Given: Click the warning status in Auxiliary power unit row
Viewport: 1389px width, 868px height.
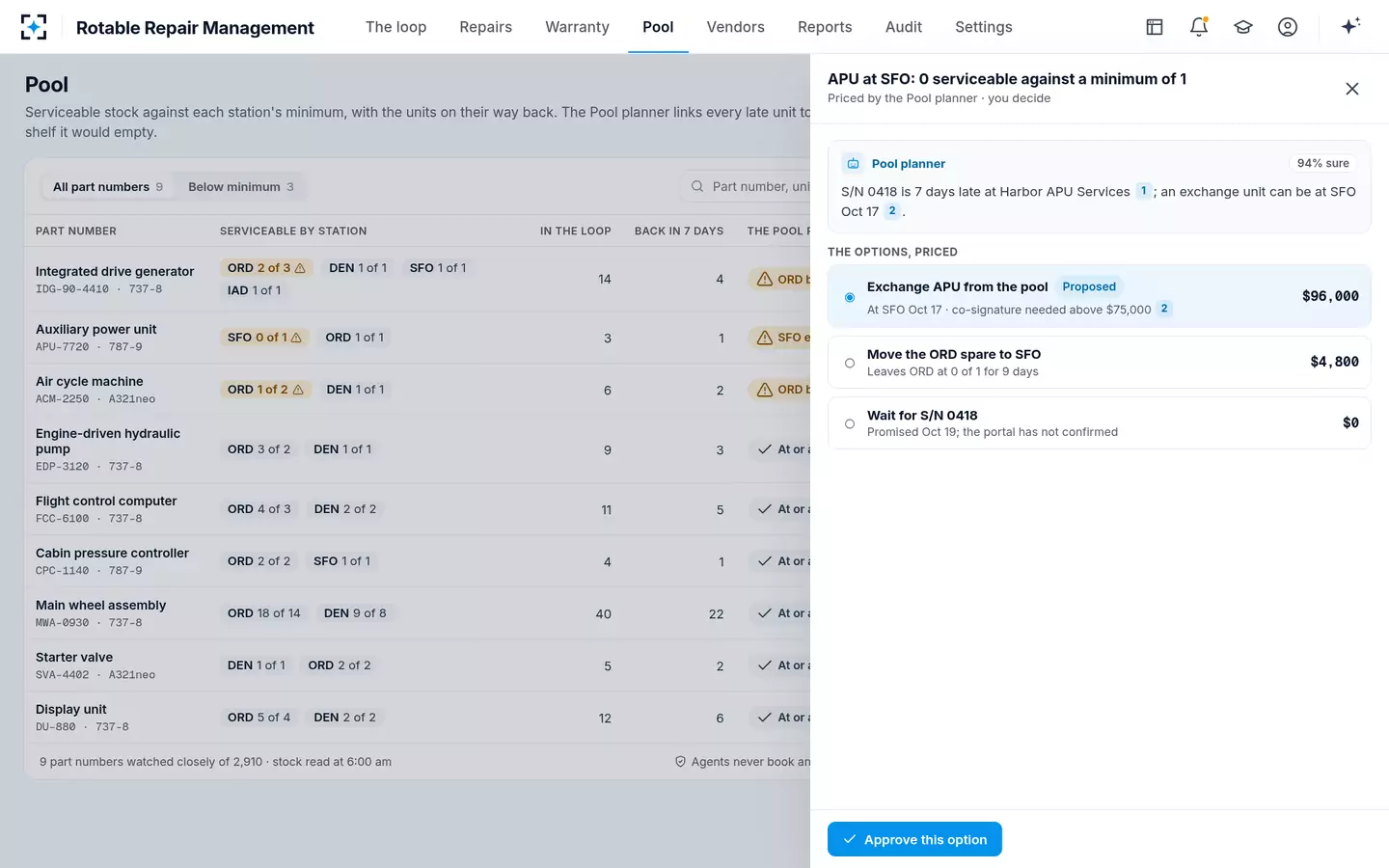Looking at the screenshot, I should [x=765, y=338].
